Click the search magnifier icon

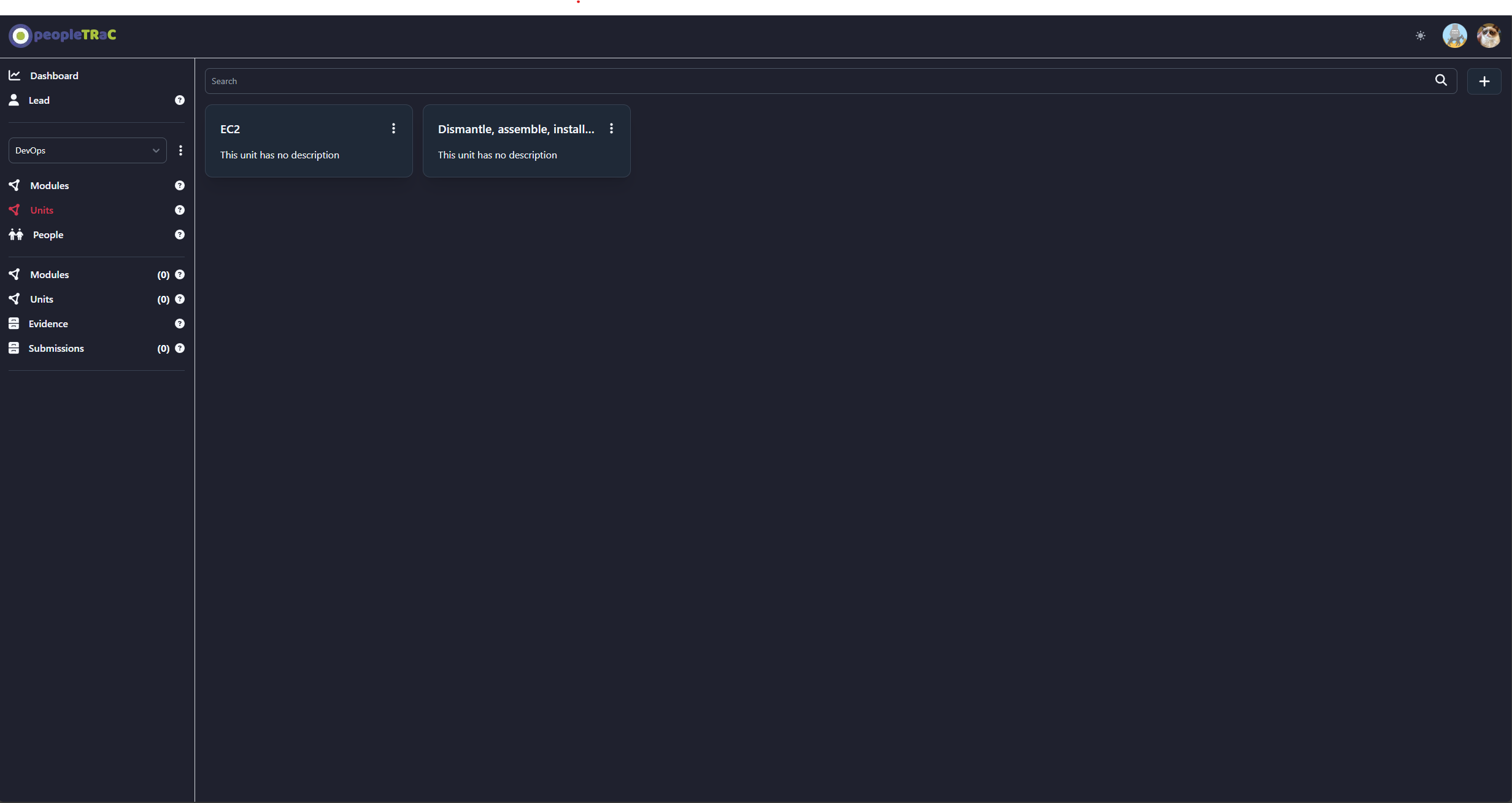(x=1441, y=80)
